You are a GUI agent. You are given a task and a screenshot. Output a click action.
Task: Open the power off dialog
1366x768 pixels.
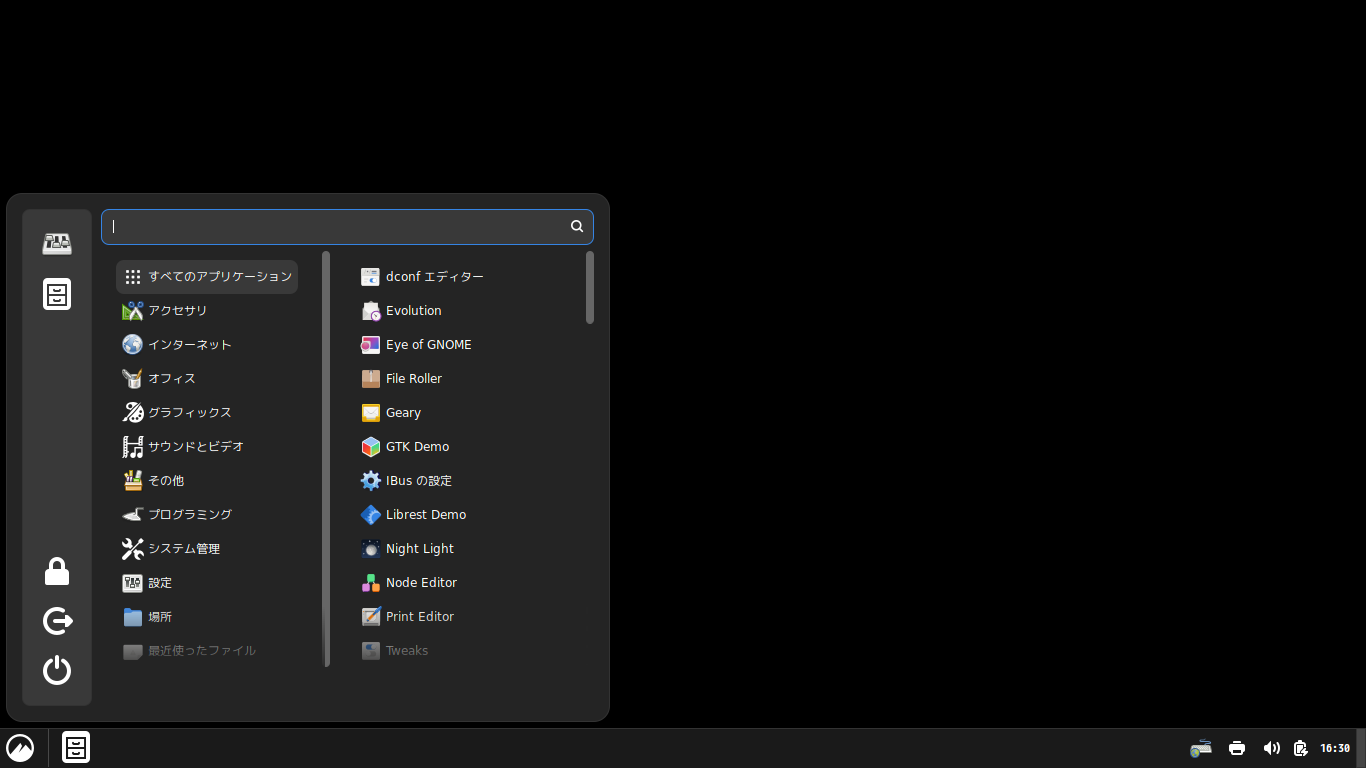(x=57, y=670)
